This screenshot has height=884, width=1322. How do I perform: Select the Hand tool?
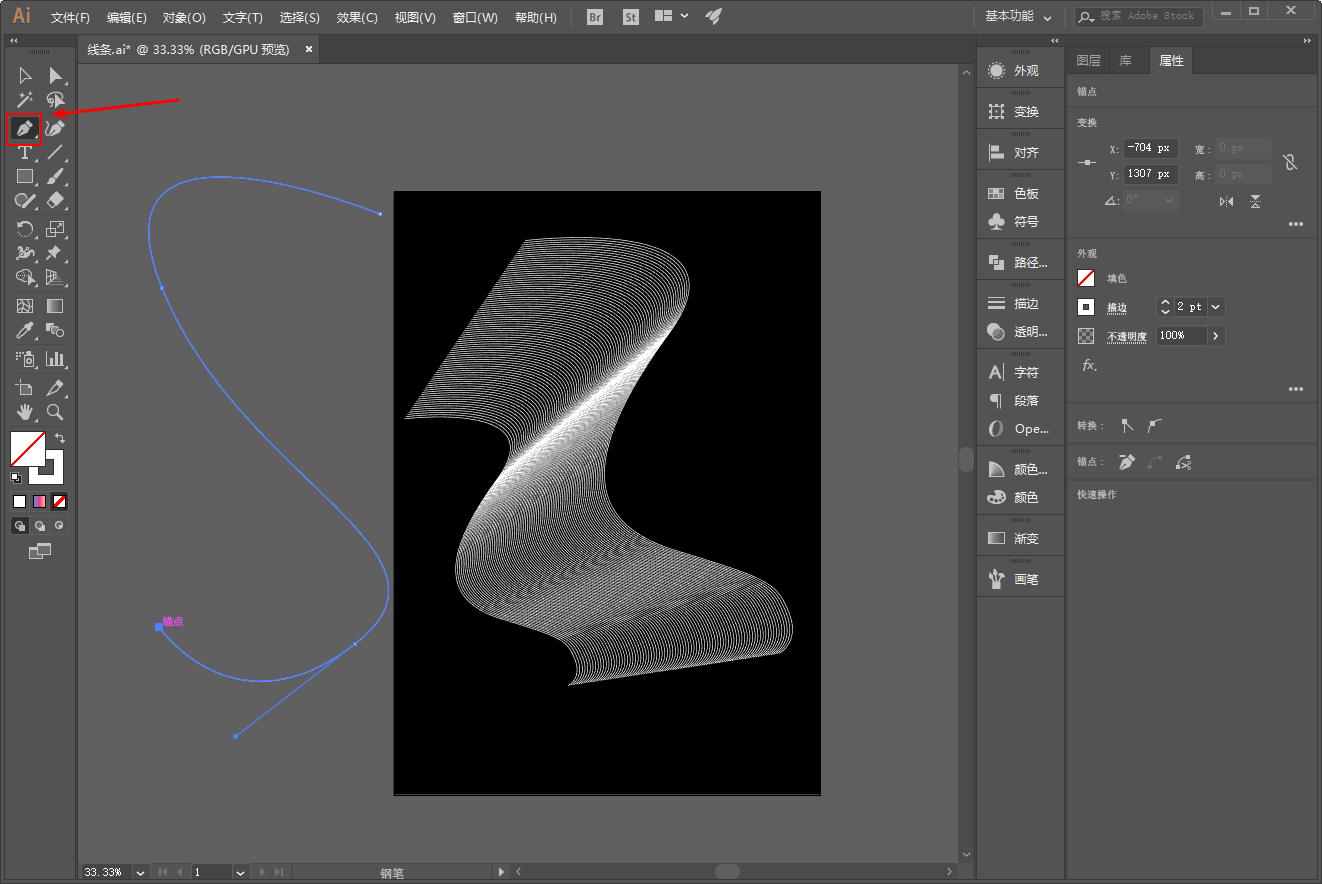[x=25, y=411]
